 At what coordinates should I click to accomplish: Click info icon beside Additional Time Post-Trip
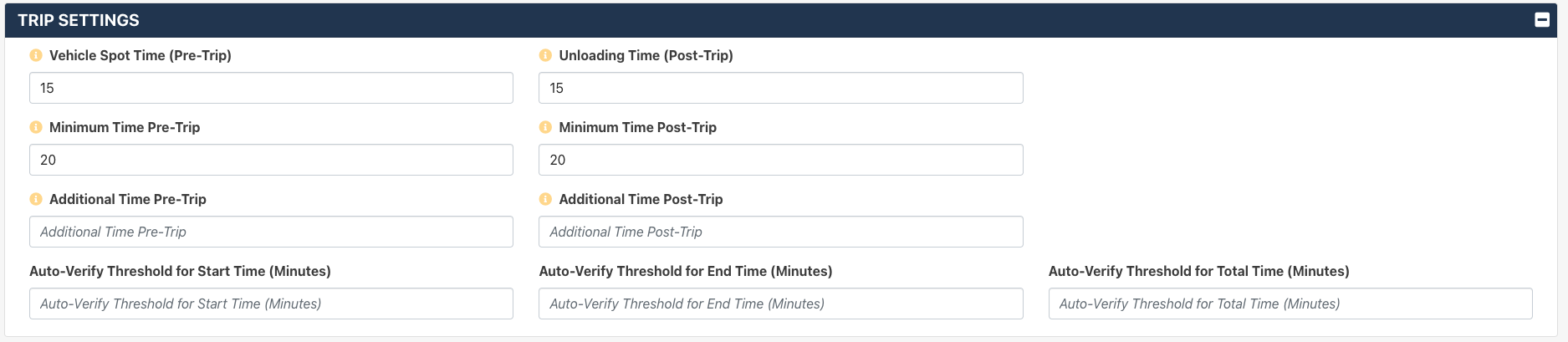tap(545, 199)
